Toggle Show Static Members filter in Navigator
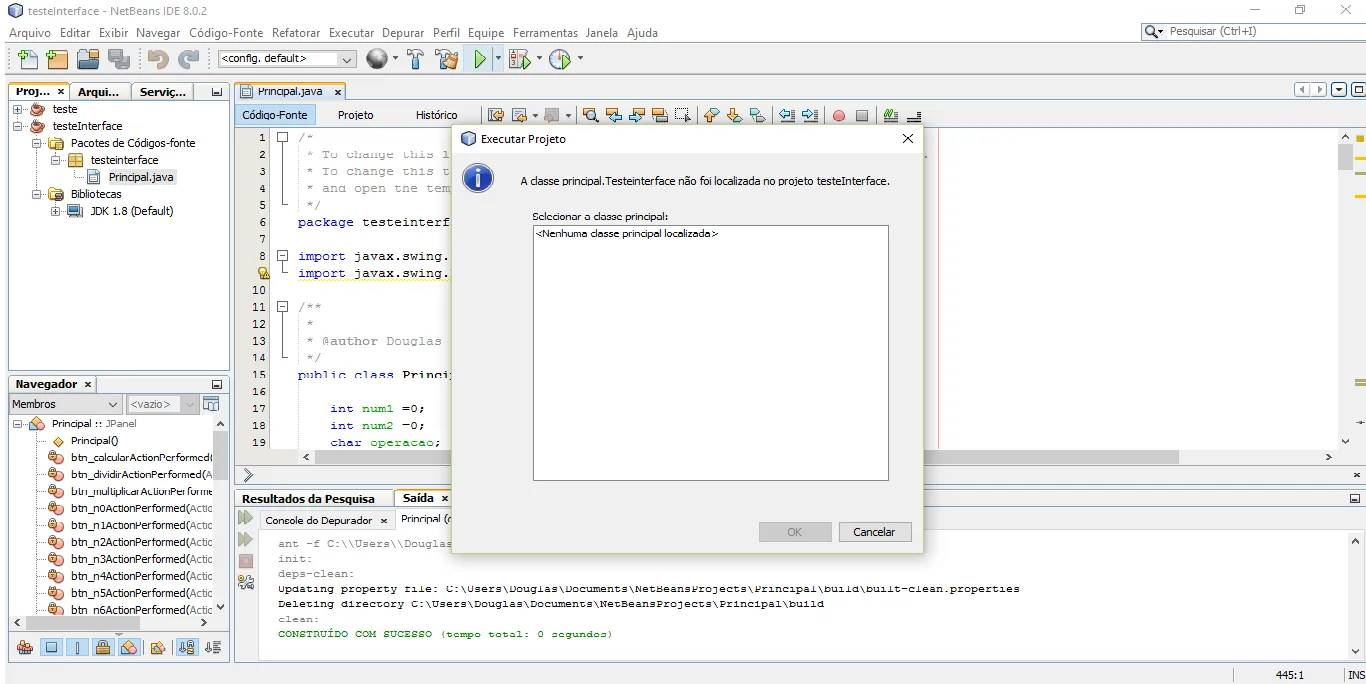The image size is (1366, 684). click(x=78, y=647)
